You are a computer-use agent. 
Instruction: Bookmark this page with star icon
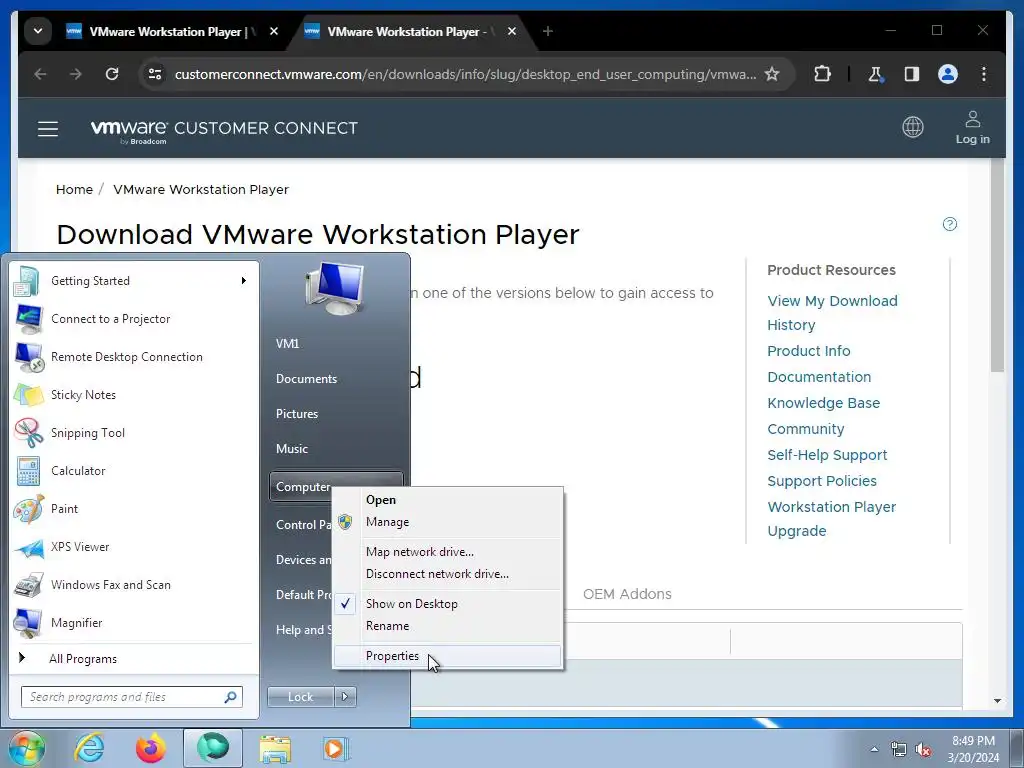point(772,74)
